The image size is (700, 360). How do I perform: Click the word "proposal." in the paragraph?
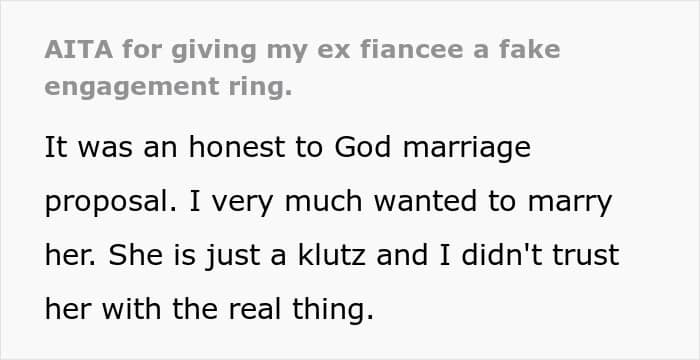click(x=111, y=202)
